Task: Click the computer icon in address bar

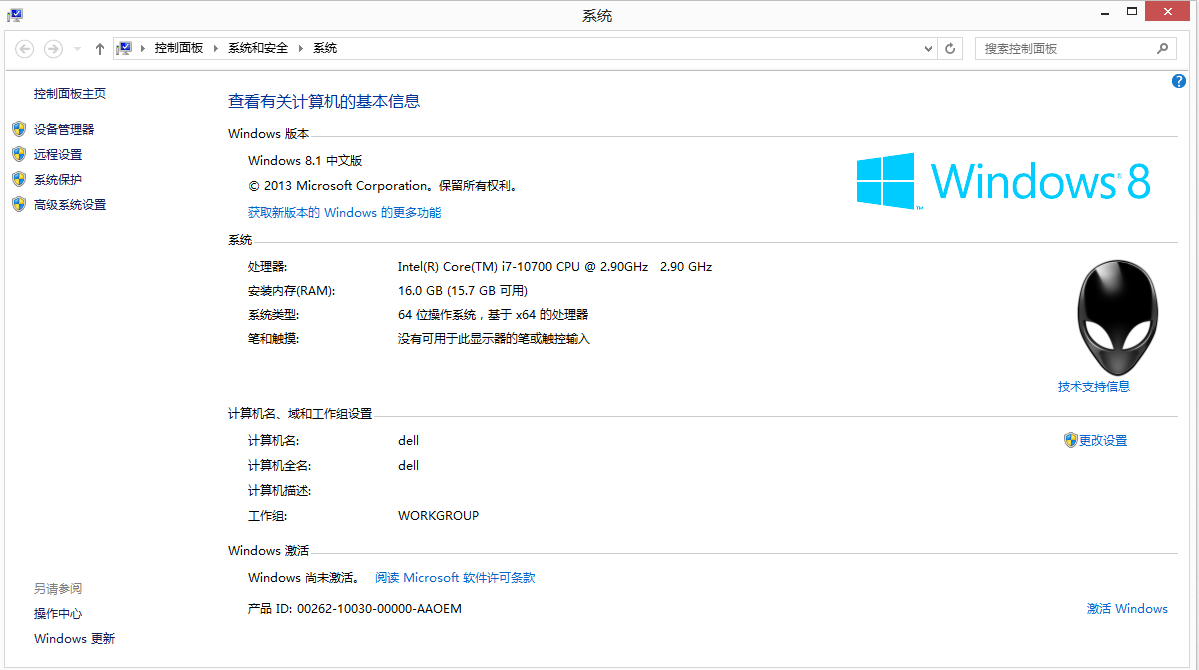Action: point(124,48)
